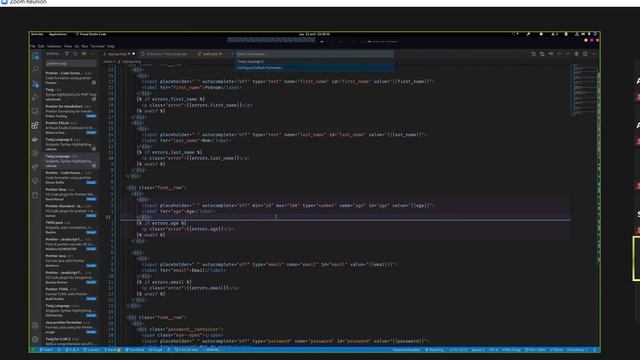Select the Twig for Craft 2 extension row
Screen dimensions: 640x360
[71, 341]
